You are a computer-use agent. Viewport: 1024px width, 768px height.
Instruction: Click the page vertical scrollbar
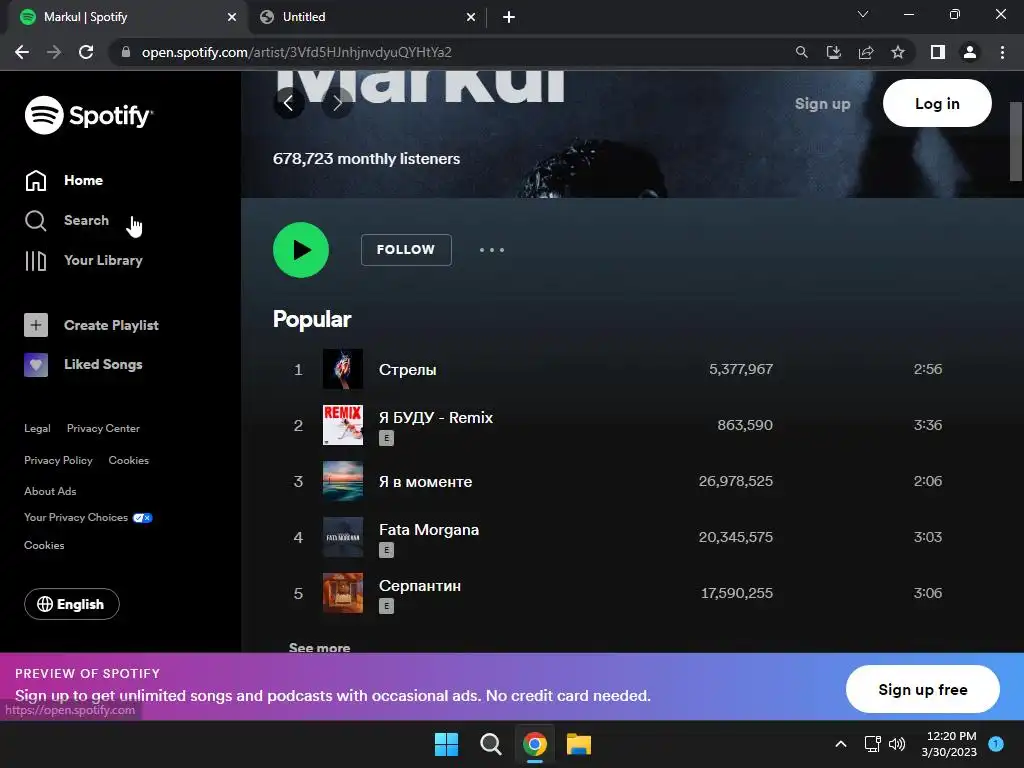tap(1016, 140)
